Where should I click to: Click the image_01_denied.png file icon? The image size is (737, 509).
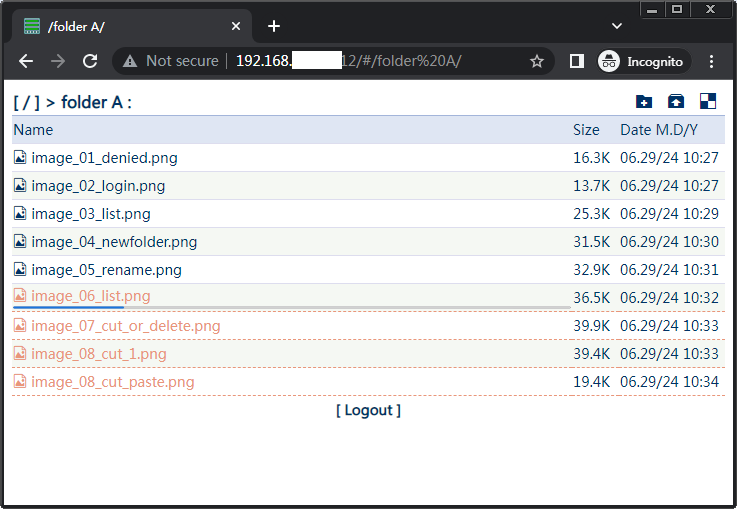(20, 157)
